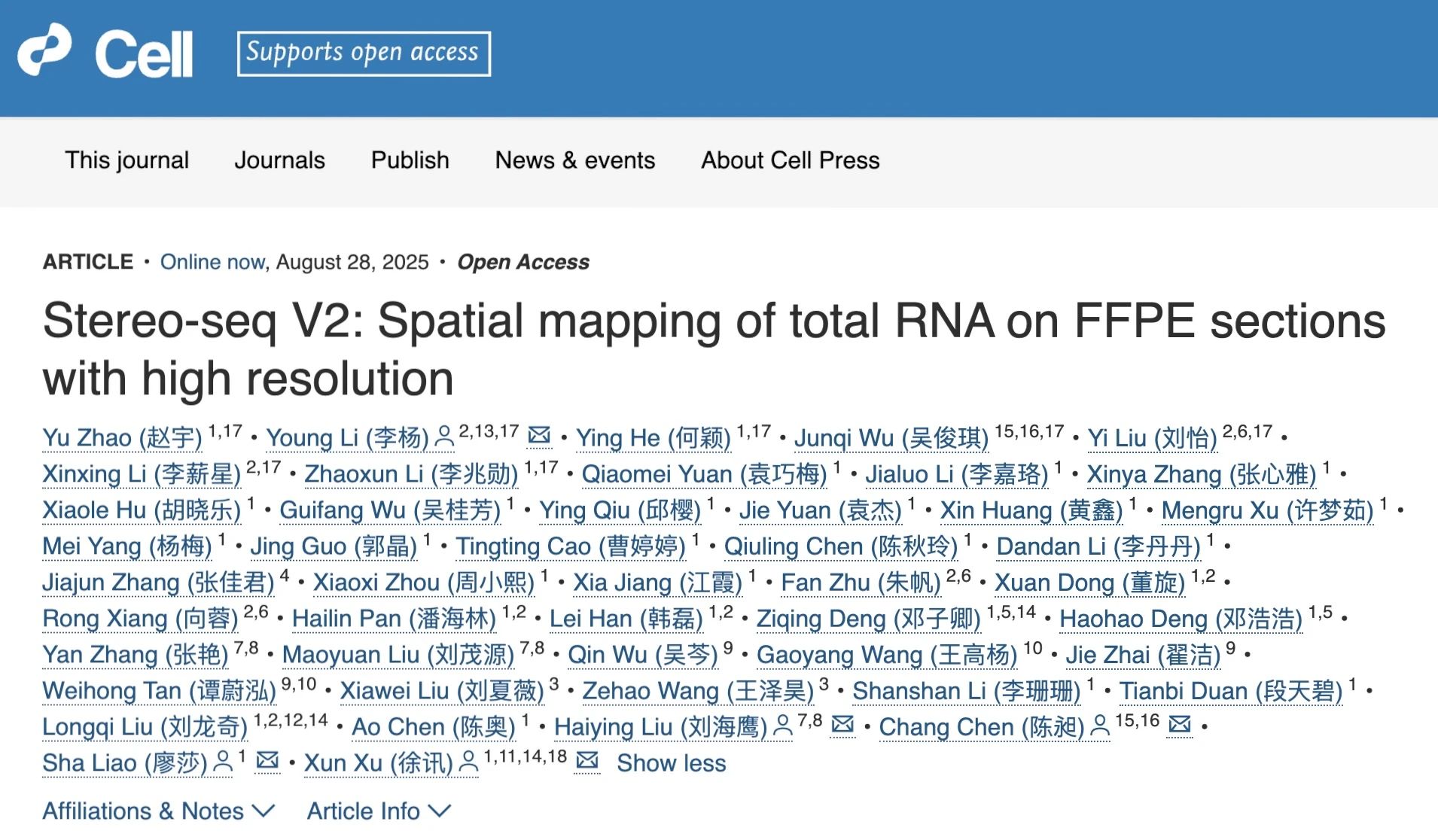Screen dimensions: 1438x840
Task: Click envelope icon next to Sha Liao
Action: point(267,760)
